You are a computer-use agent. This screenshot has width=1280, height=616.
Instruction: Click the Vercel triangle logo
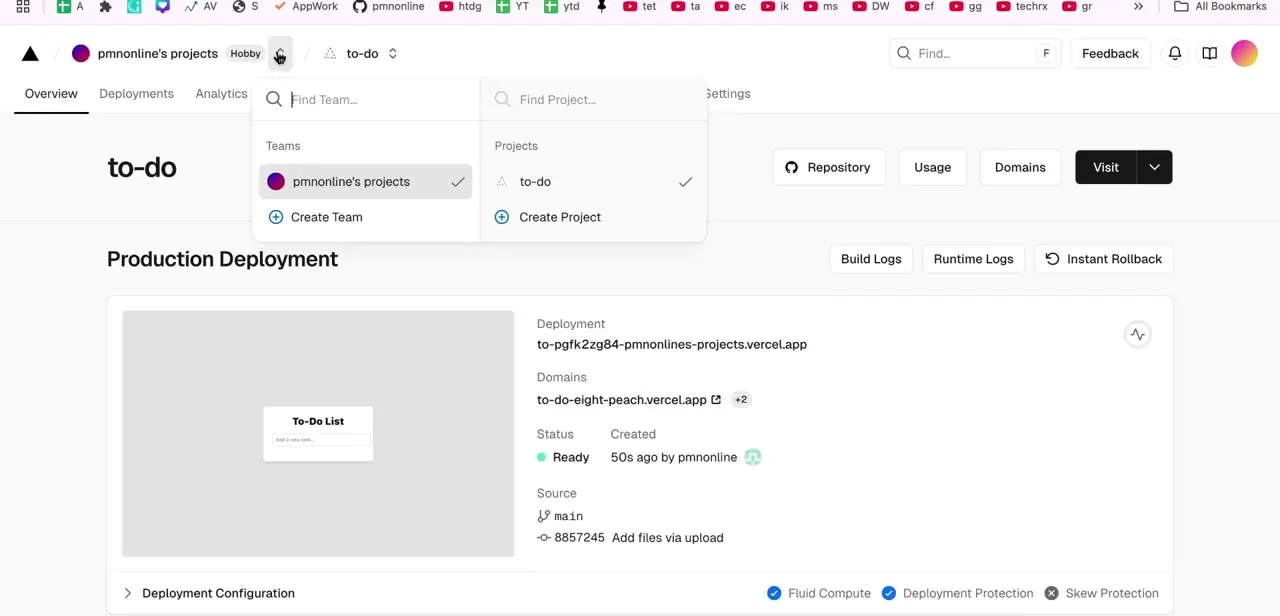[x=30, y=54]
